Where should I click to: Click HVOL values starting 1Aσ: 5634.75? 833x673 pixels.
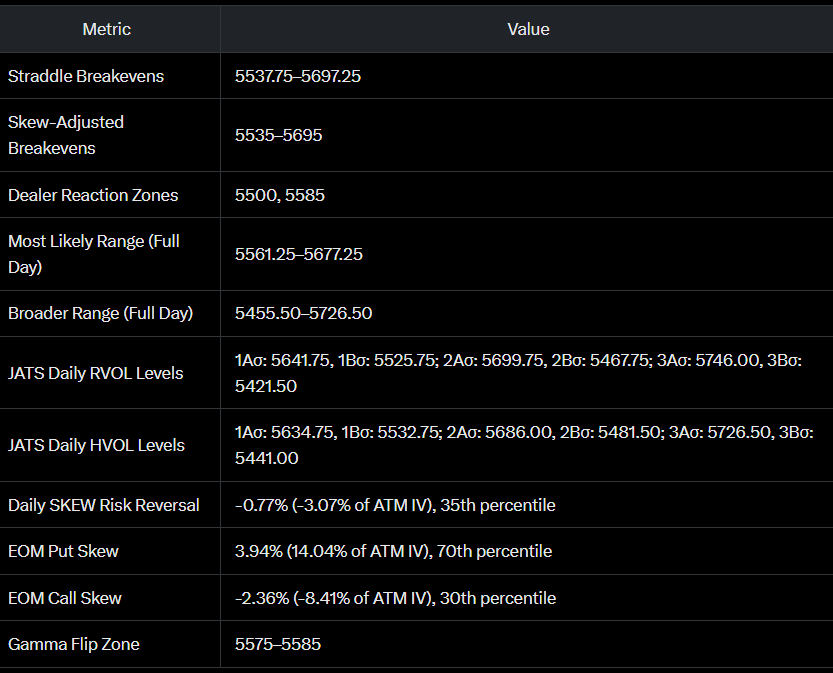coord(524,445)
